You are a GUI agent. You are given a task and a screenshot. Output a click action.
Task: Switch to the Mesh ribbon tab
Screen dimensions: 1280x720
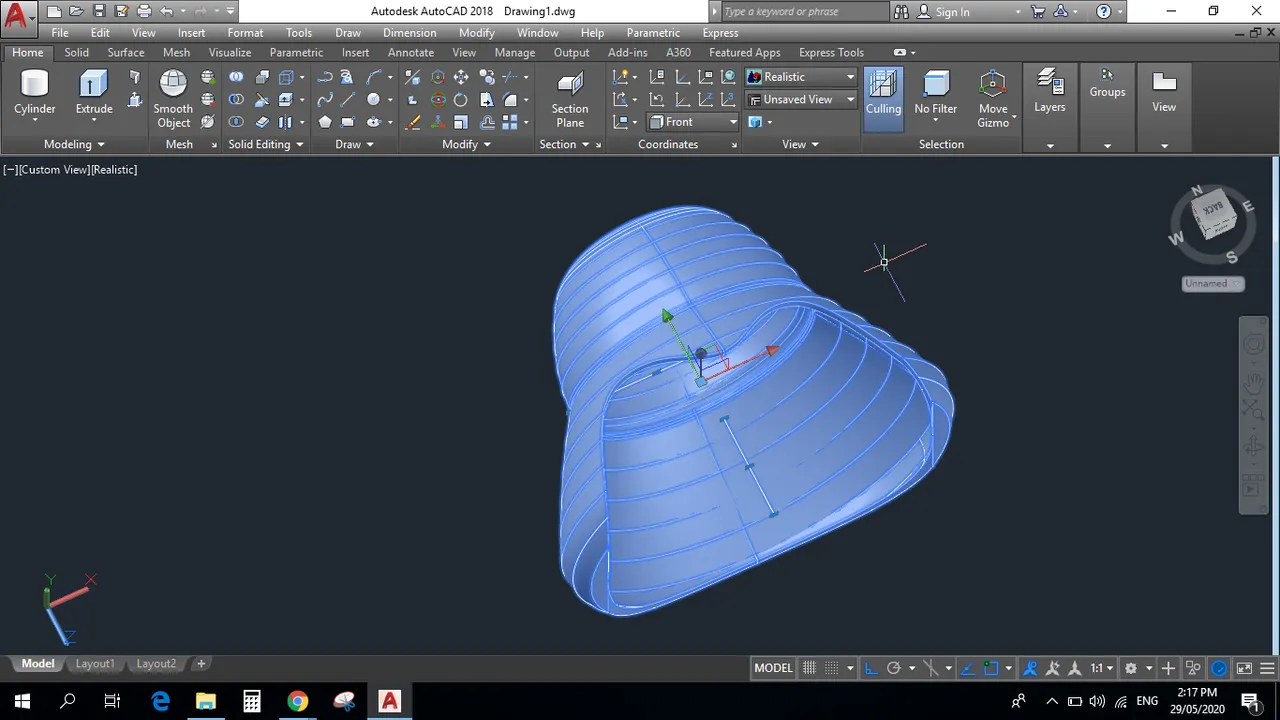tap(176, 52)
